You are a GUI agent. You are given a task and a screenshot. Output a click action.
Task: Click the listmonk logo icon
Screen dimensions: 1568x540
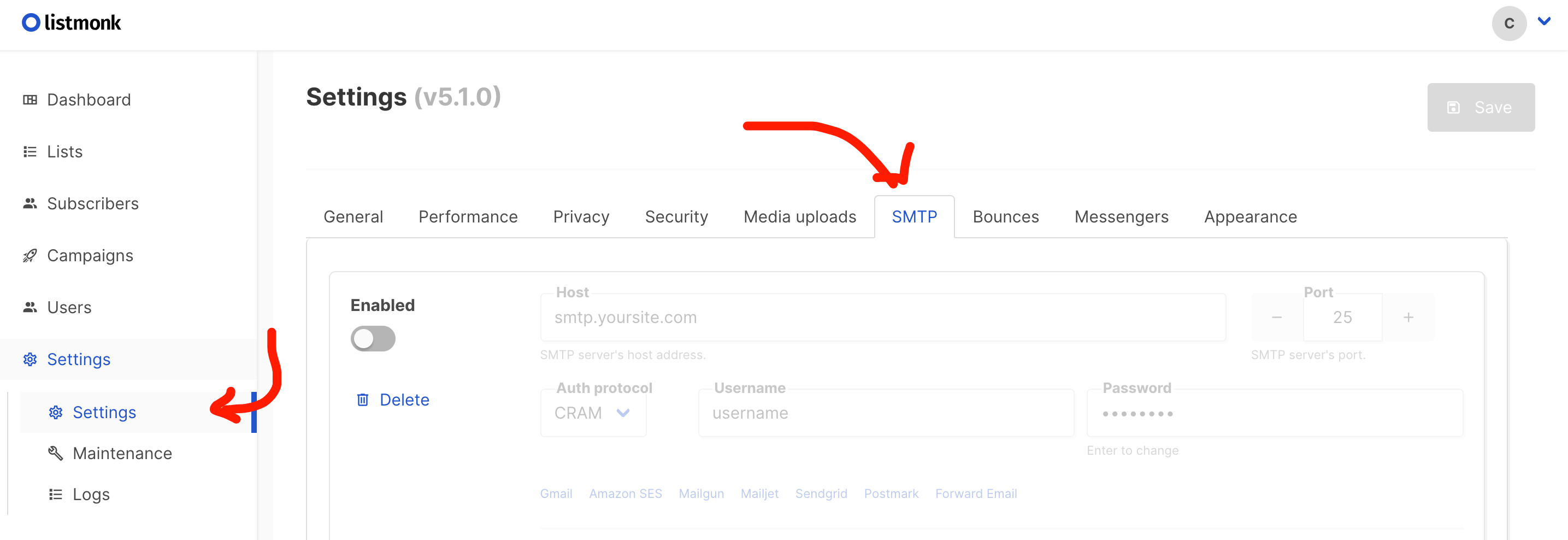[x=31, y=23]
